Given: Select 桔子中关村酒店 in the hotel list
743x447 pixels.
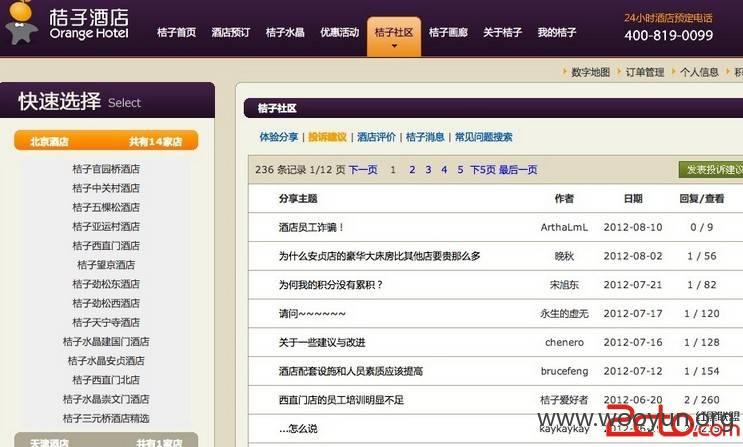Looking at the screenshot, I should point(106,188).
